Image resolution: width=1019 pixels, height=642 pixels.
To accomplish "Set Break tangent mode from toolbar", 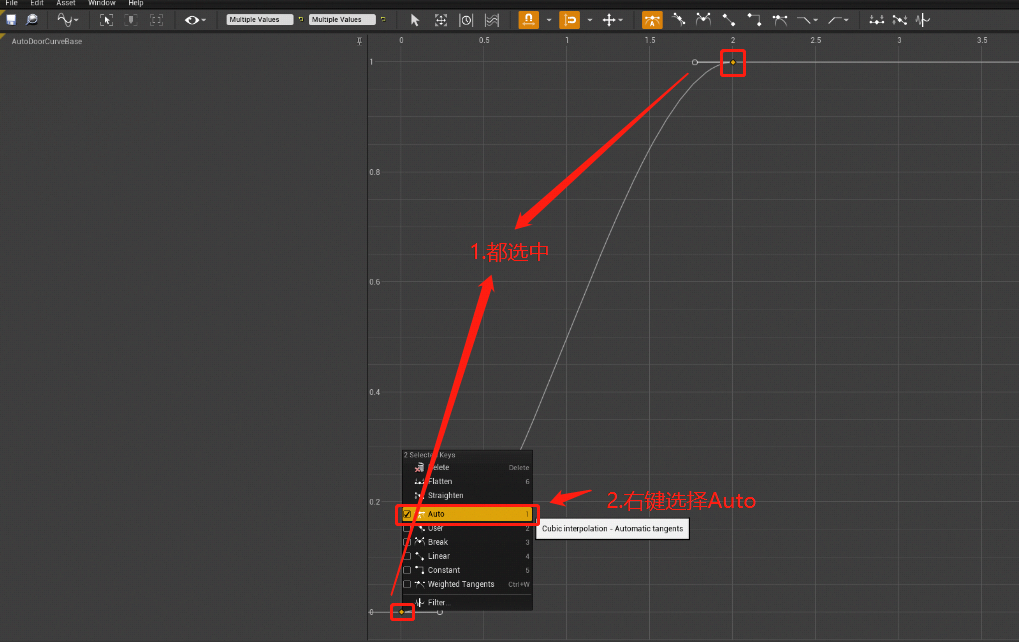I will (x=703, y=20).
